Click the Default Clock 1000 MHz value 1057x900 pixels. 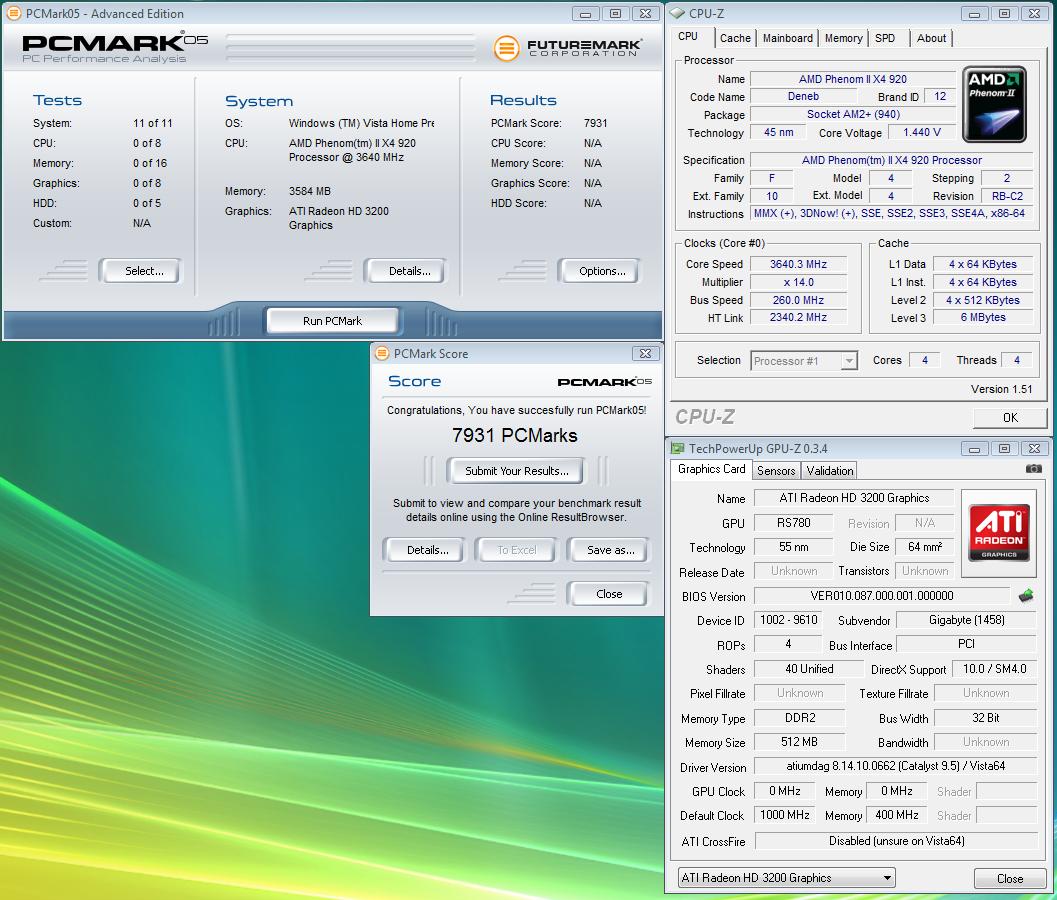coord(785,816)
